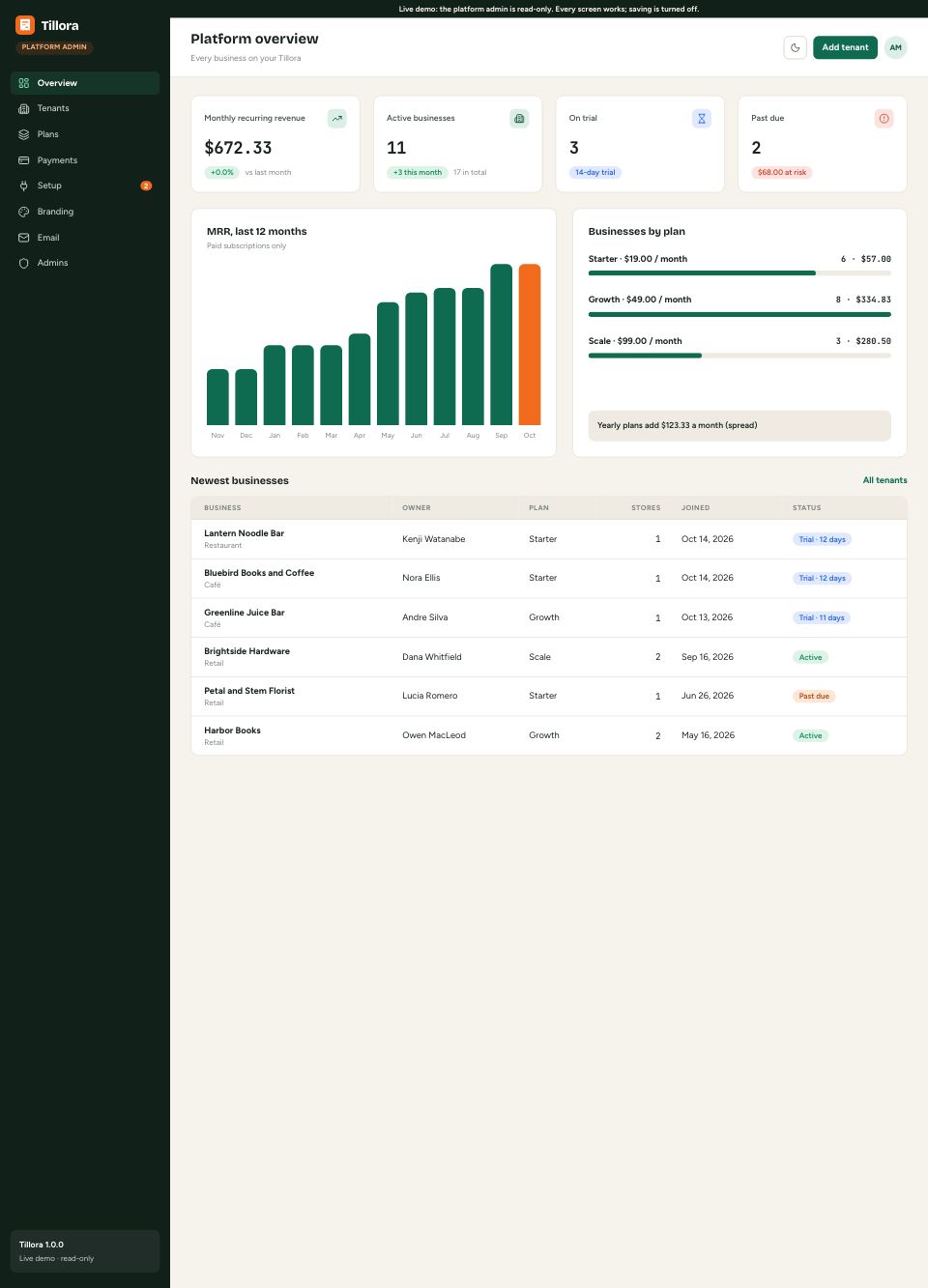Click the store icon on Active businesses card

click(x=519, y=118)
